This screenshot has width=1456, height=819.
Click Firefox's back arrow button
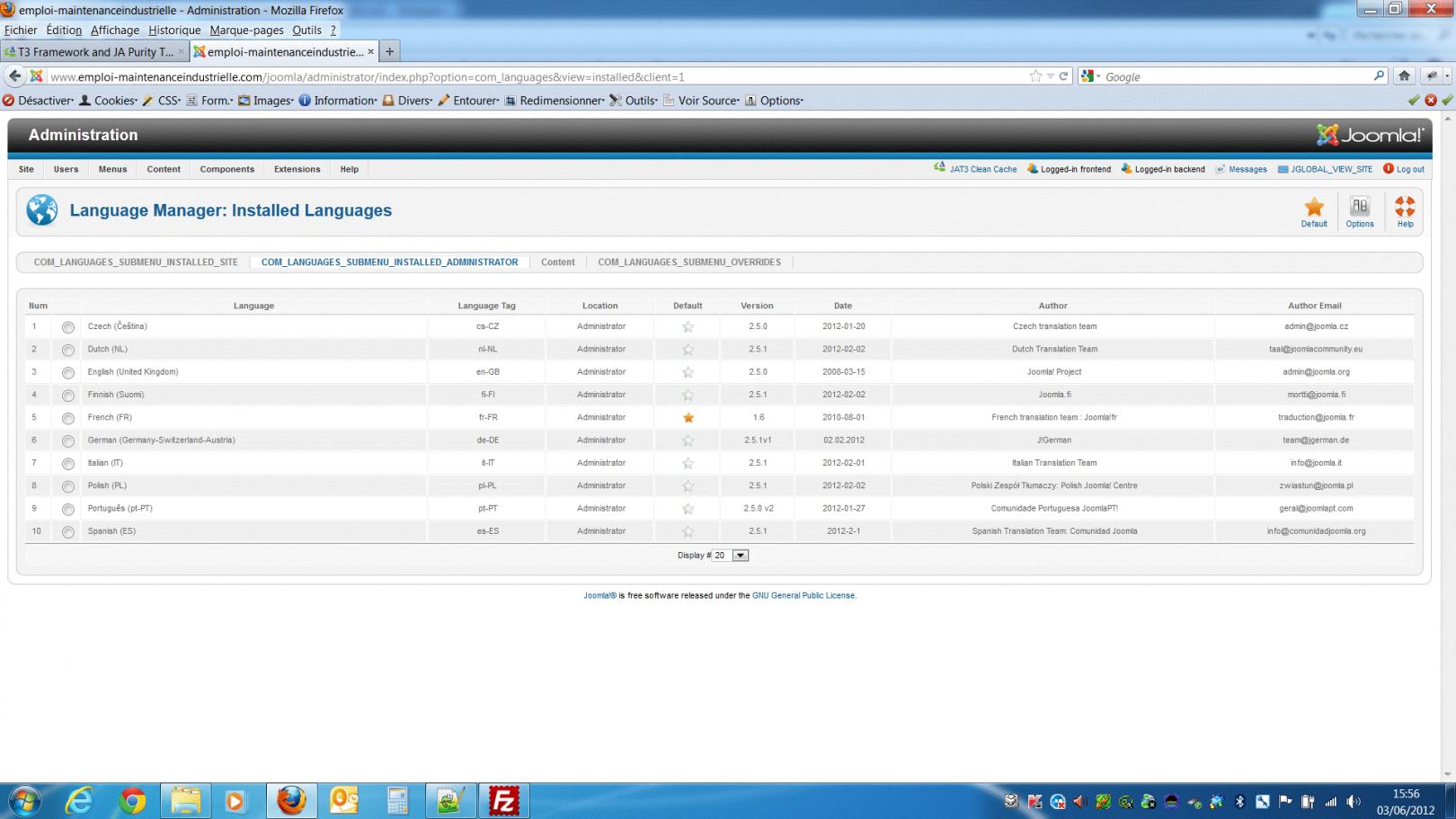click(x=14, y=76)
